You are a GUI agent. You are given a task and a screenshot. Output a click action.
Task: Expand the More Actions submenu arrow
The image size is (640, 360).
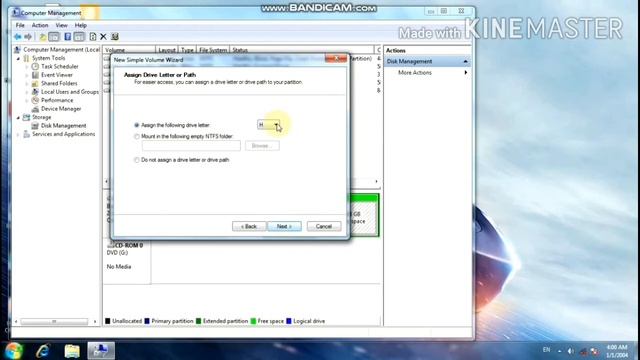click(466, 73)
